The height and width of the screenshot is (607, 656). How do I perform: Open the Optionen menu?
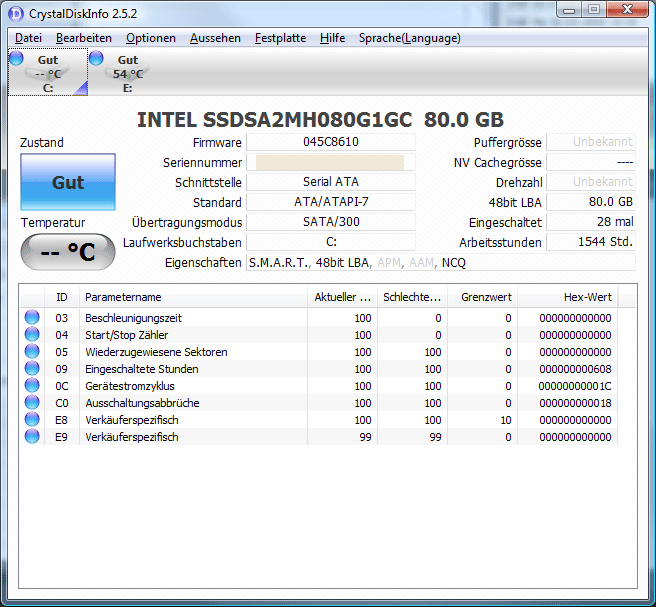[151, 38]
